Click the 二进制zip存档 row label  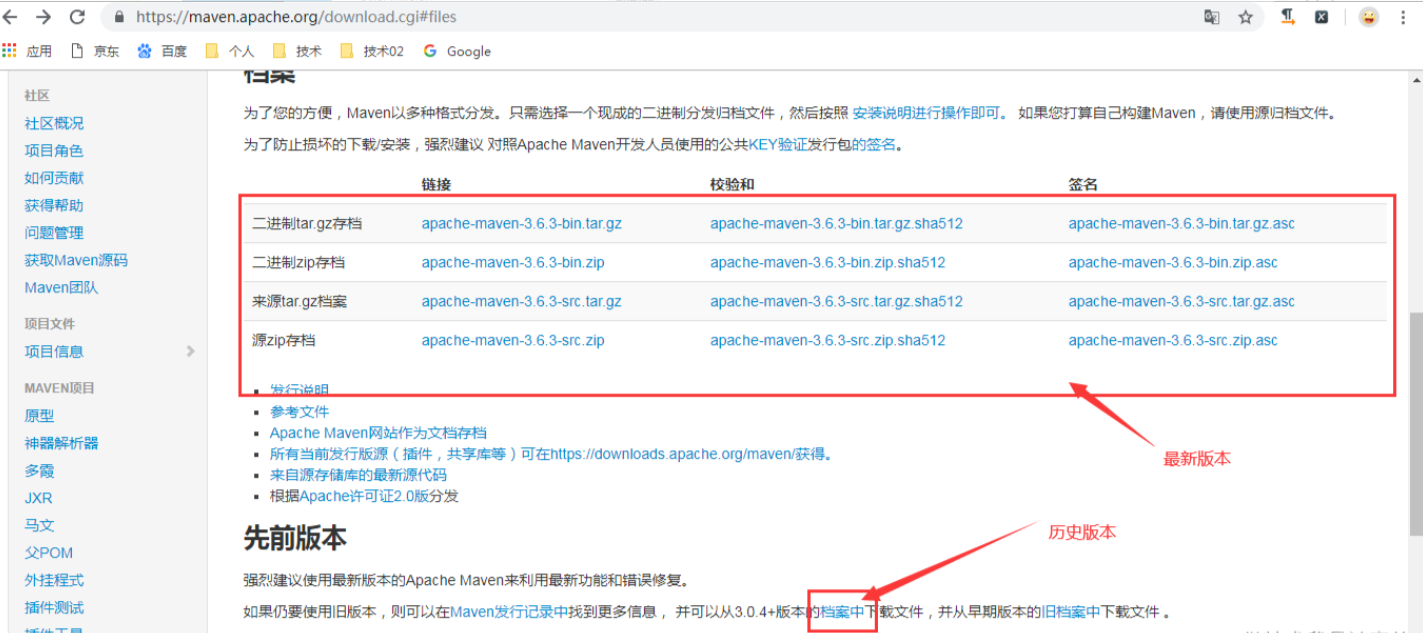(298, 262)
